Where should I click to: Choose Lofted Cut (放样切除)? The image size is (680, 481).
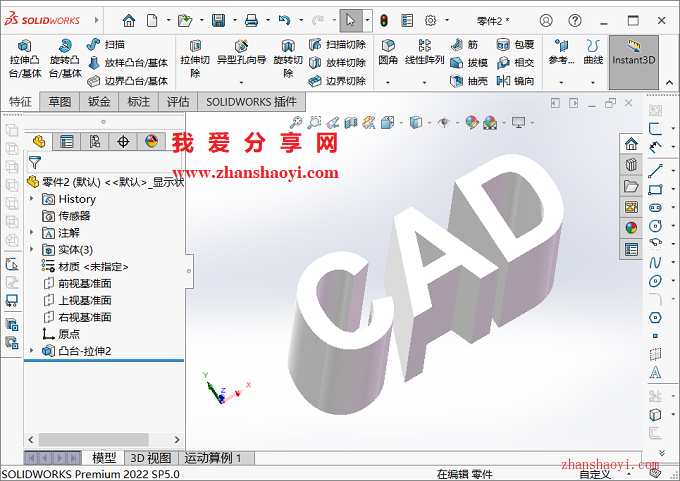(x=337, y=63)
